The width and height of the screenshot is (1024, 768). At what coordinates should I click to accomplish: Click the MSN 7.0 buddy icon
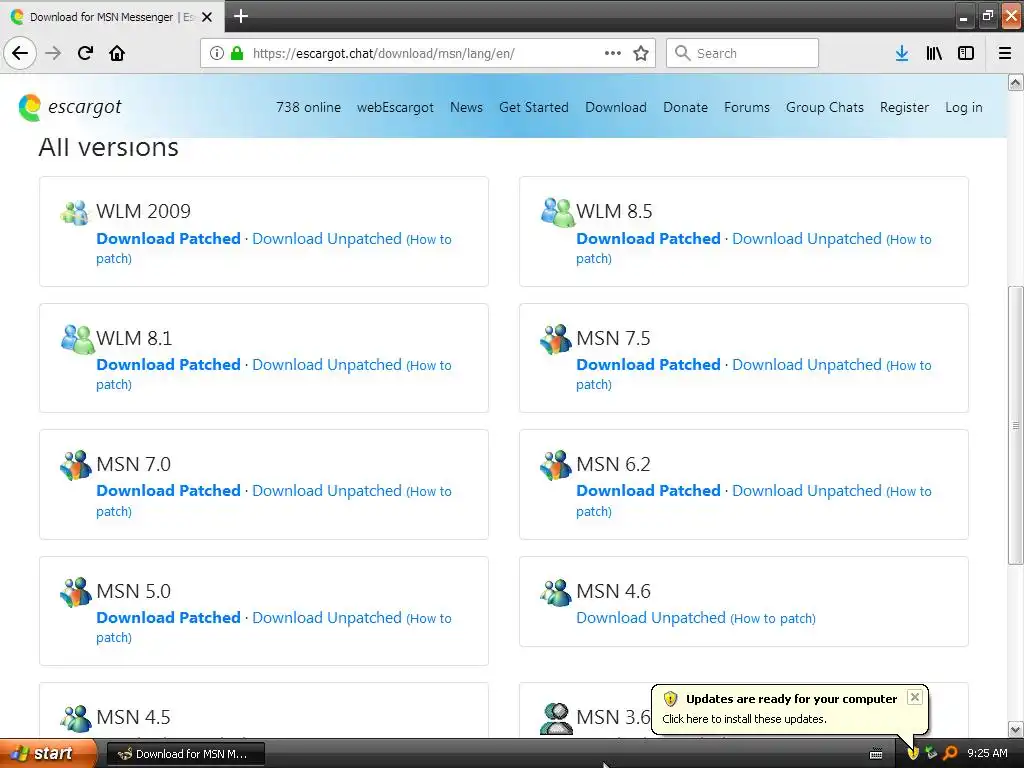tap(76, 464)
